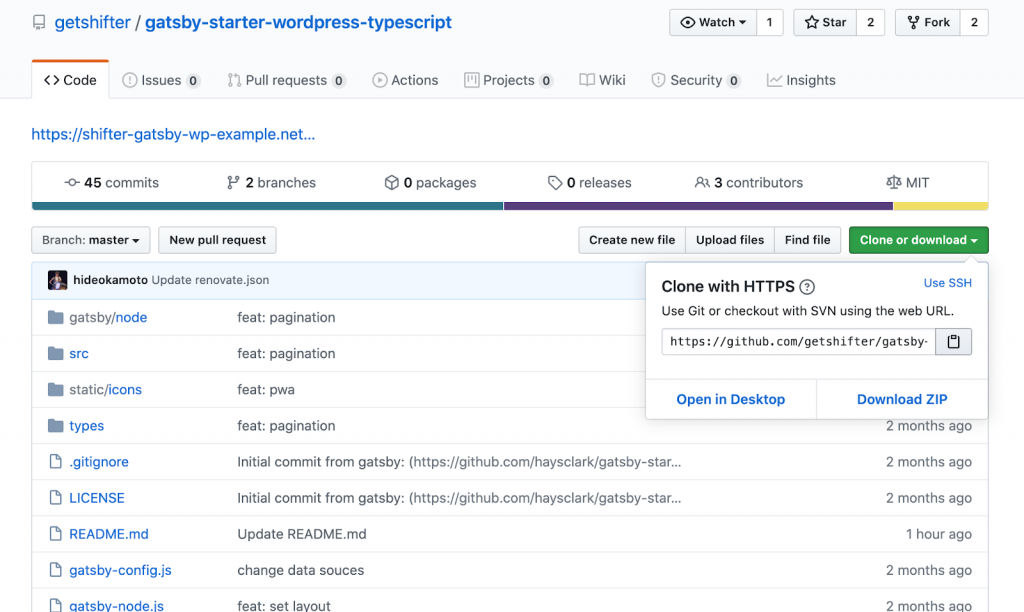Open the Update renovate.json commit message
The image size is (1024, 612).
[210, 280]
